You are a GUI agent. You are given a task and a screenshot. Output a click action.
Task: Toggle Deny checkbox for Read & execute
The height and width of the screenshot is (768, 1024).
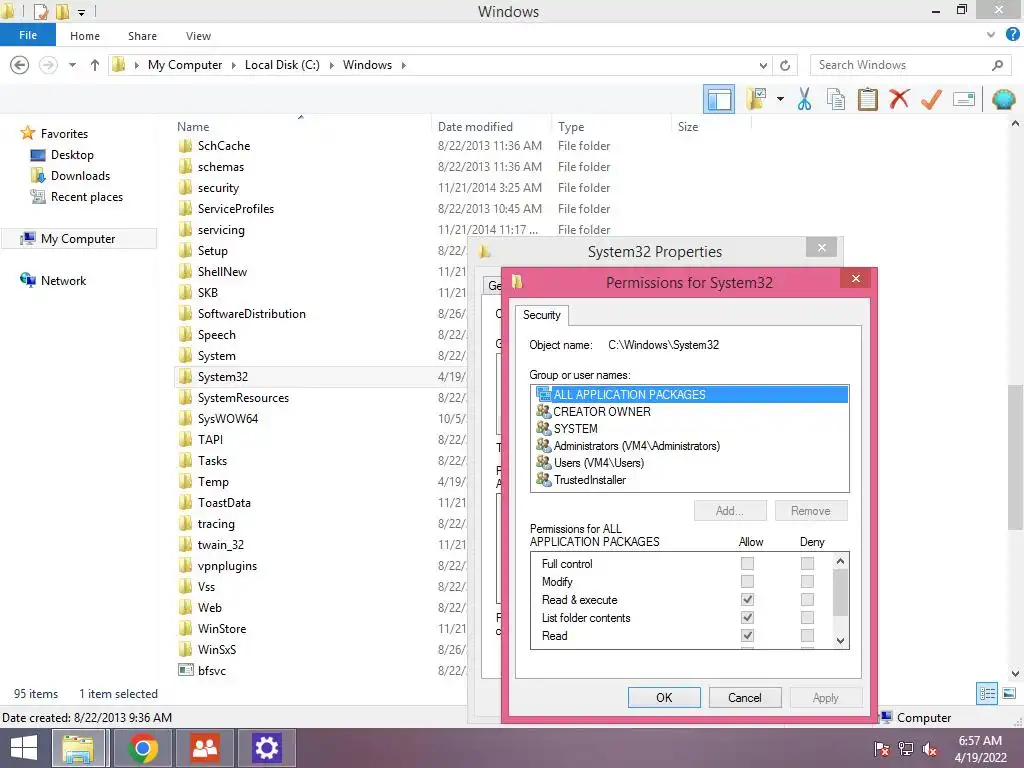tap(807, 600)
